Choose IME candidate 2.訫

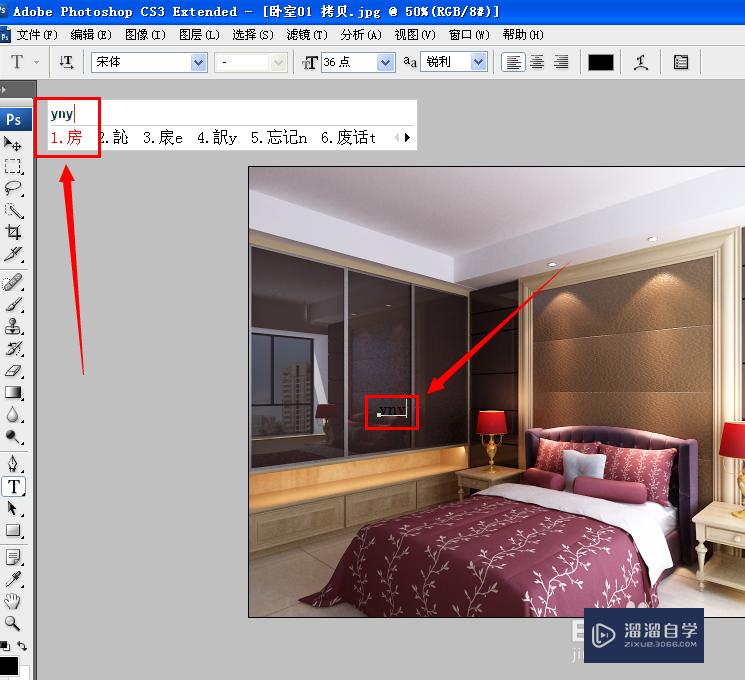pyautogui.click(x=114, y=138)
